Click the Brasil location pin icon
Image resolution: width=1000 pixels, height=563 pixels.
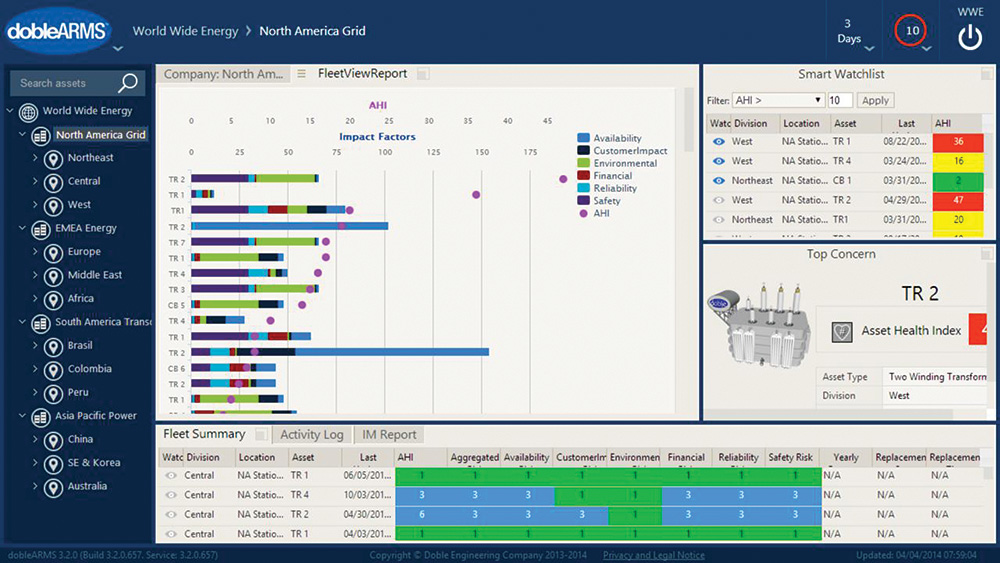[x=53, y=347]
